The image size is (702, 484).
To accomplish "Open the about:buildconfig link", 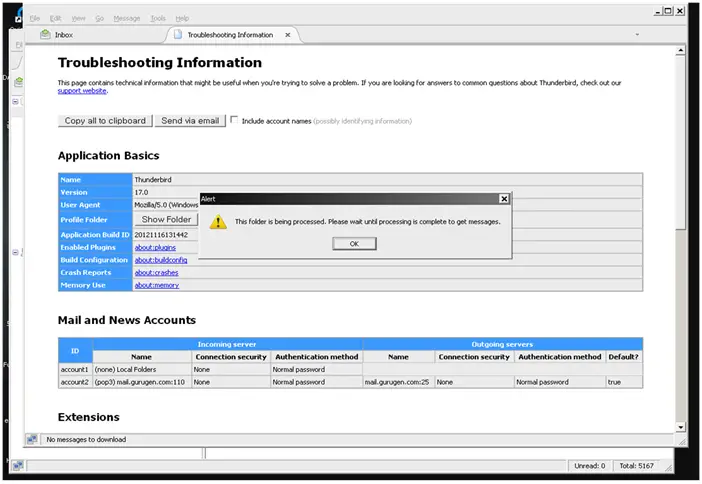I will coord(161,260).
